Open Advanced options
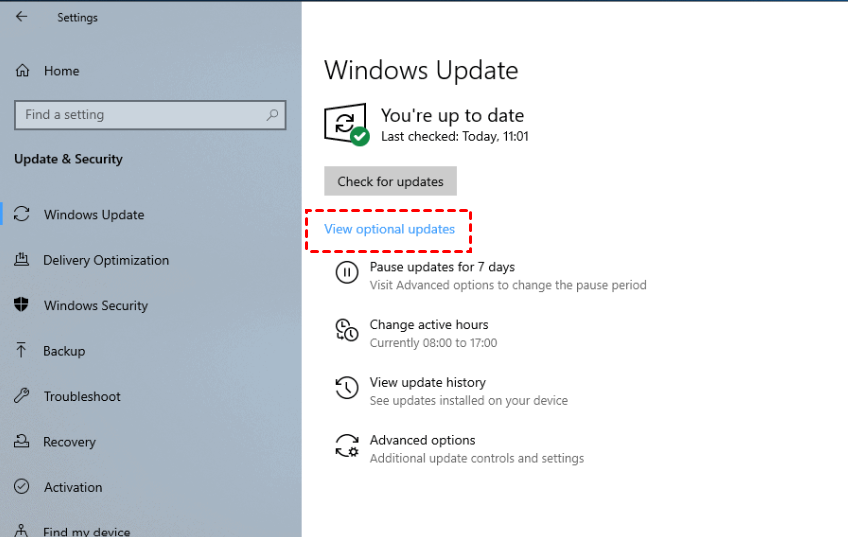The width and height of the screenshot is (848, 537). (422, 440)
